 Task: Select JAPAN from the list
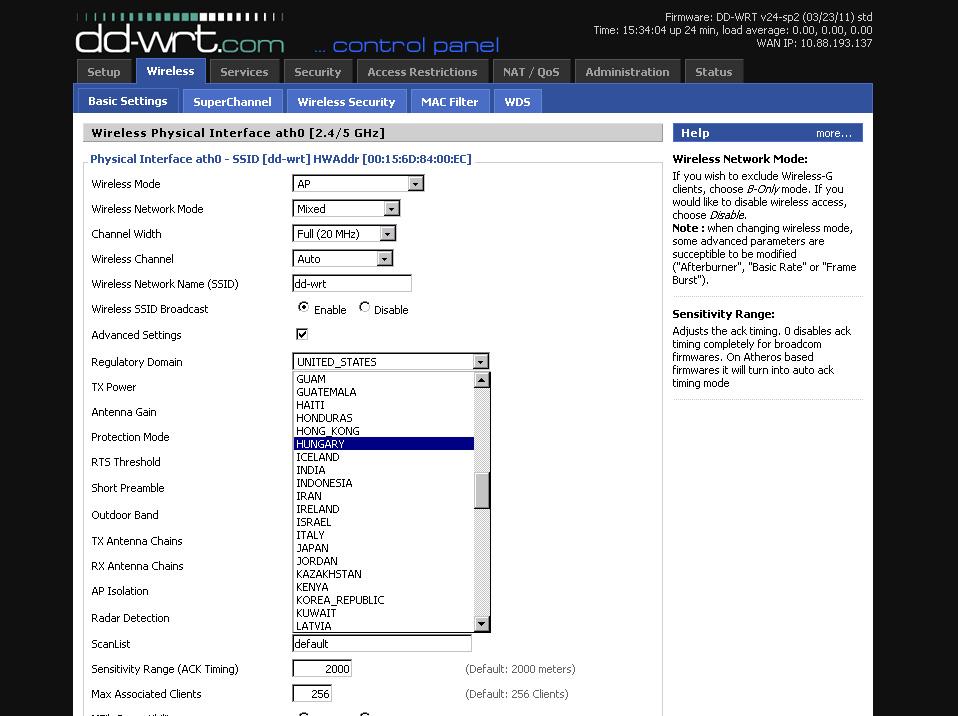click(x=384, y=548)
